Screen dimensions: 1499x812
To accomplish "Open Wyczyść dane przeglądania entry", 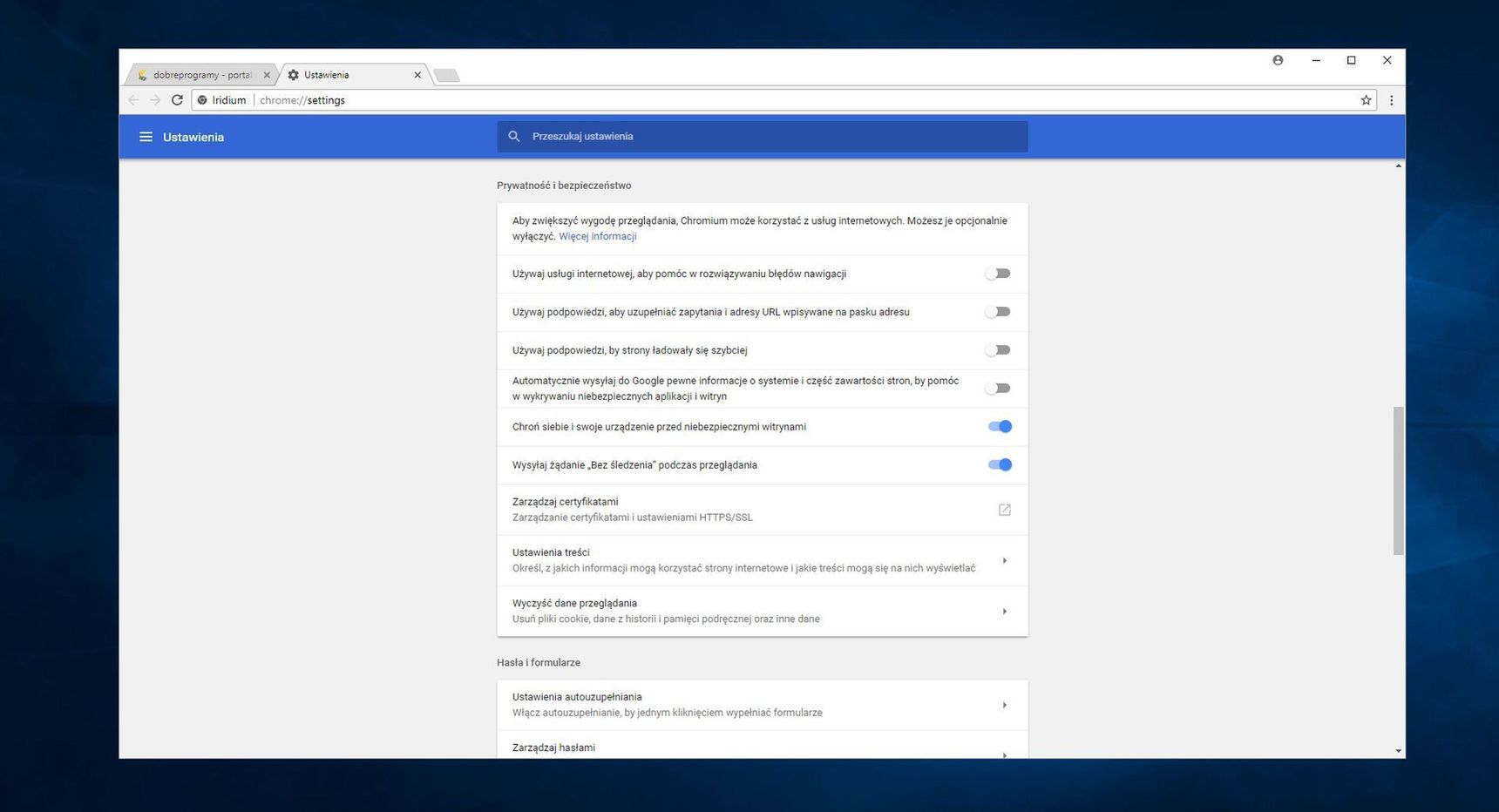I will click(763, 612).
